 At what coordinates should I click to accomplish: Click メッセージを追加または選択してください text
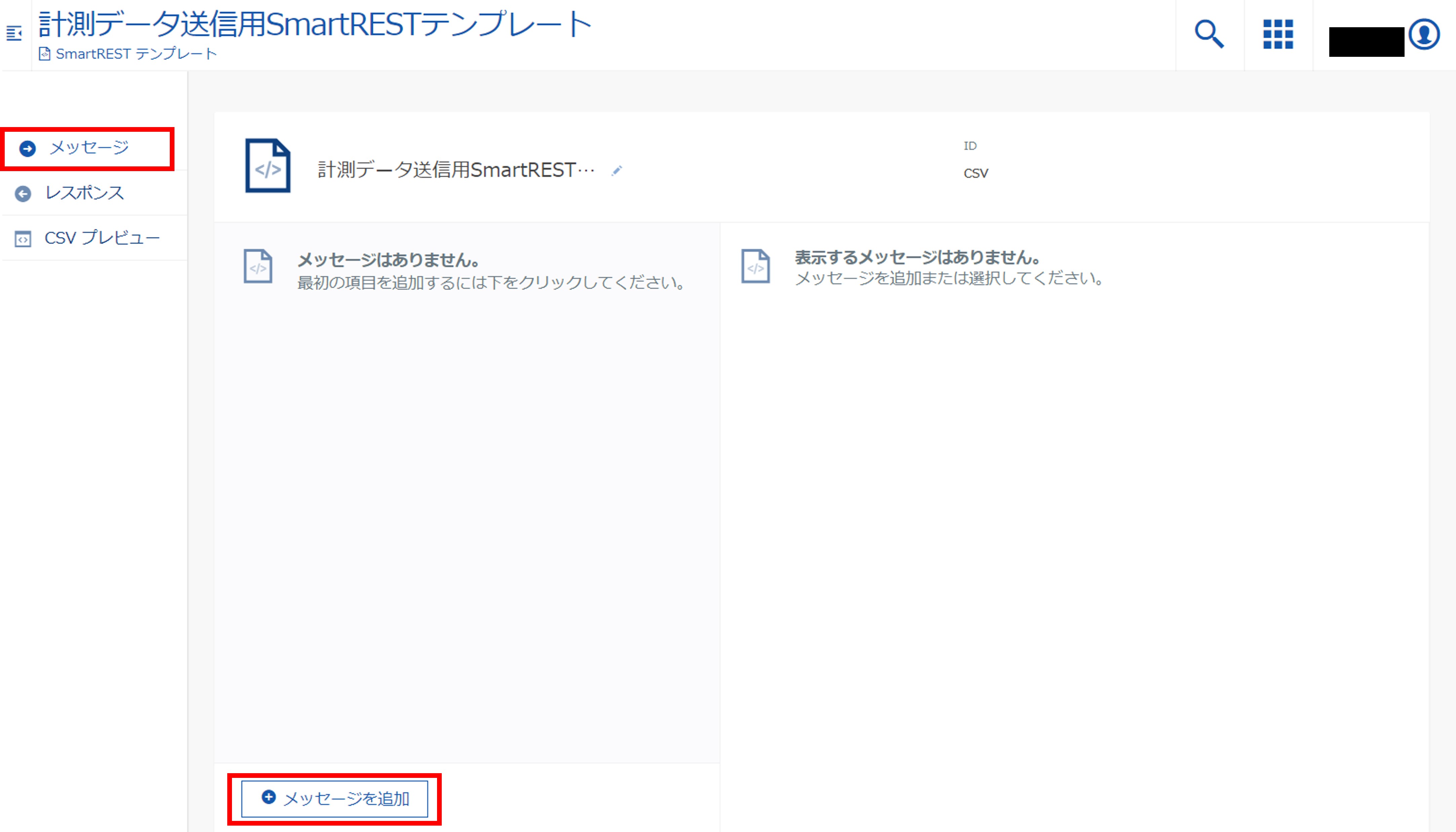949,278
